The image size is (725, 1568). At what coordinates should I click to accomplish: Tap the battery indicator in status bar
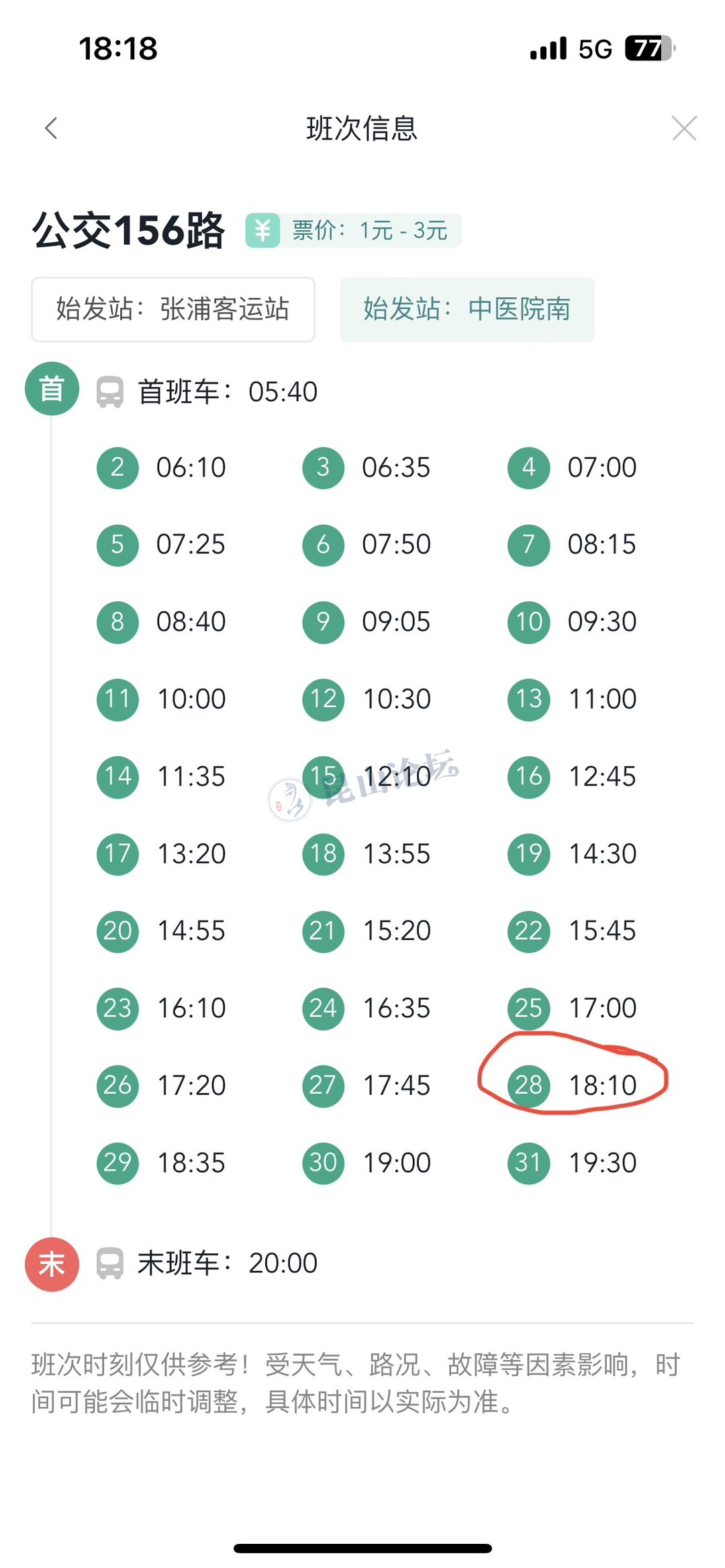tap(648, 48)
